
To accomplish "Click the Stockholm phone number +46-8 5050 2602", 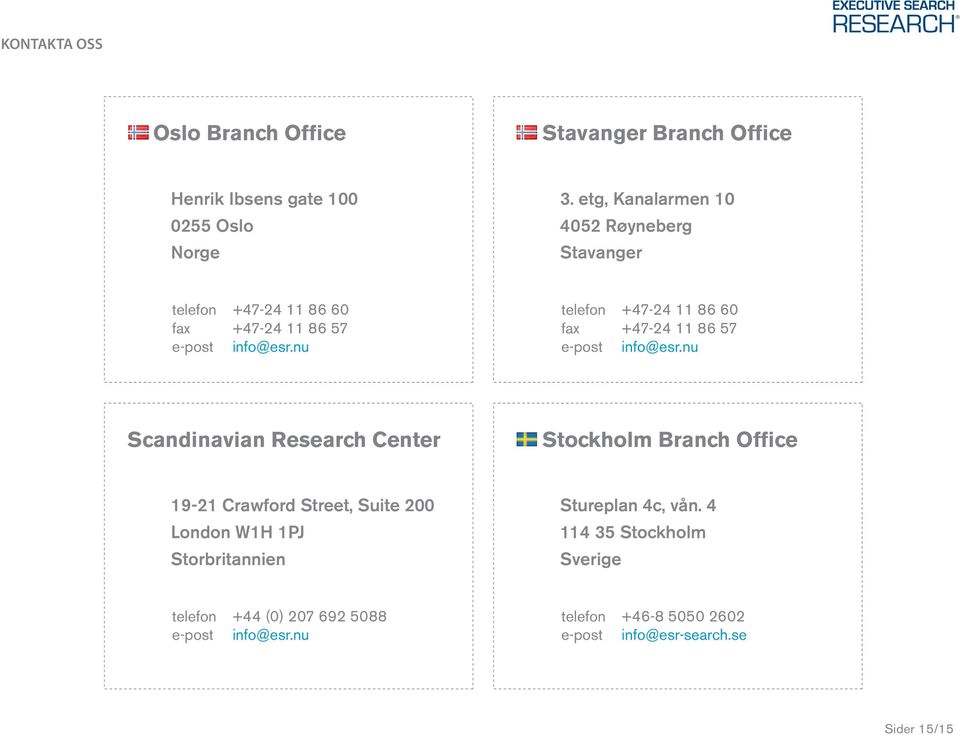I will [683, 616].
